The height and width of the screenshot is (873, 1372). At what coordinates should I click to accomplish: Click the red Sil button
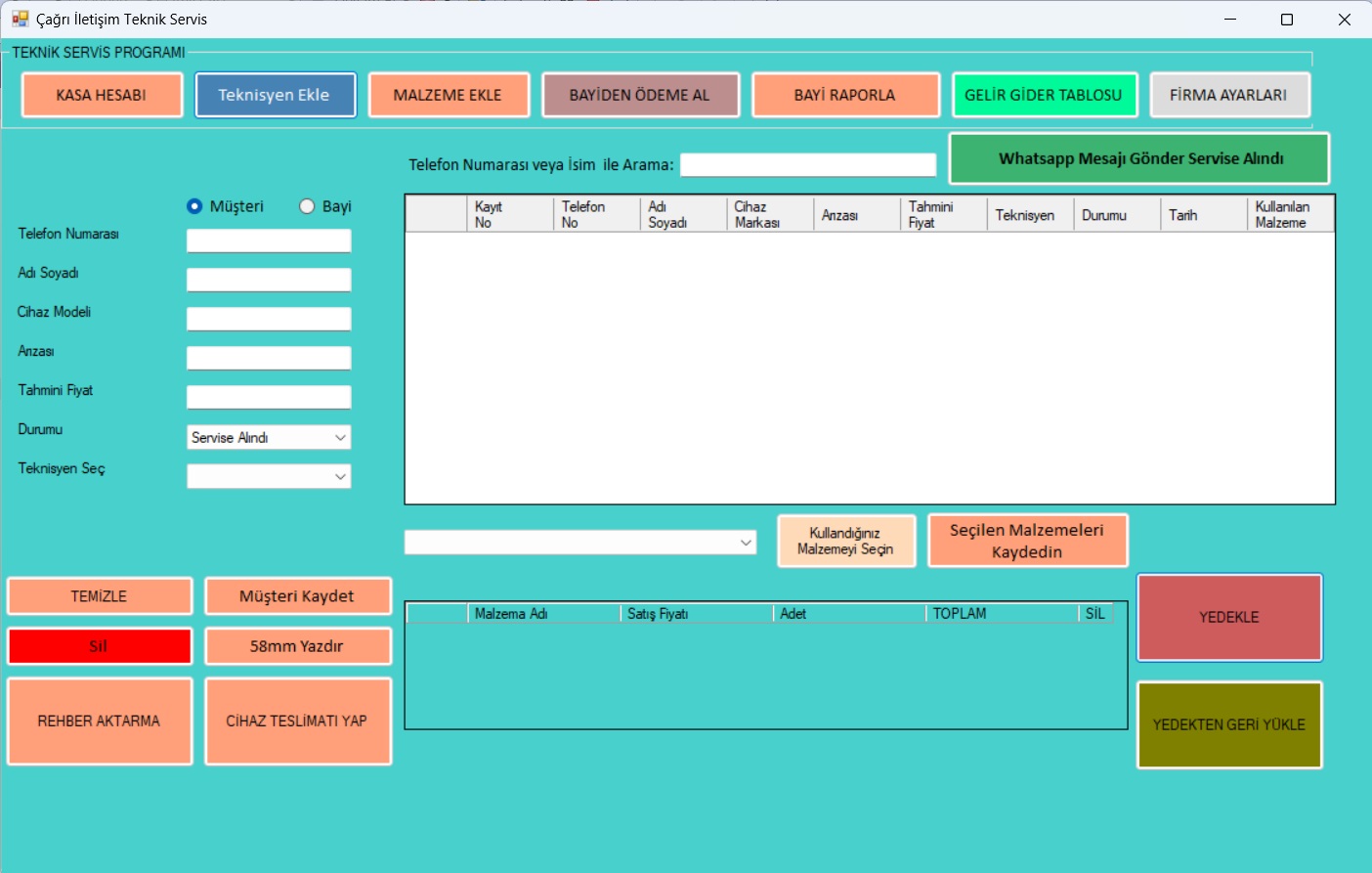pos(99,646)
